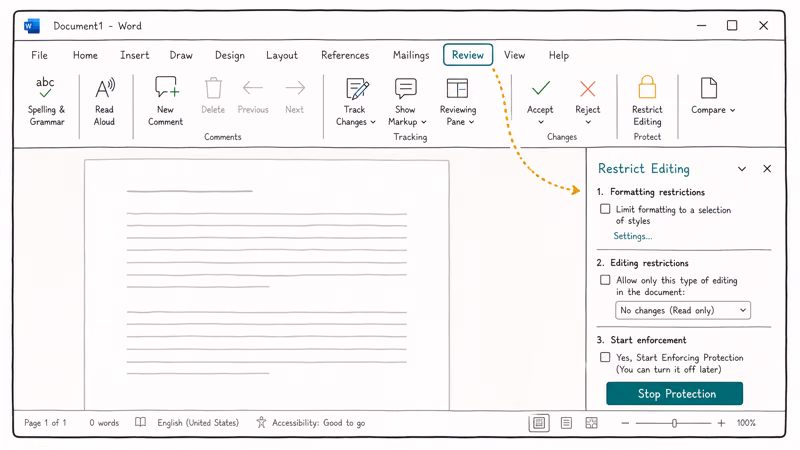Go to Previous comment
This screenshot has height=450, width=800.
253,96
